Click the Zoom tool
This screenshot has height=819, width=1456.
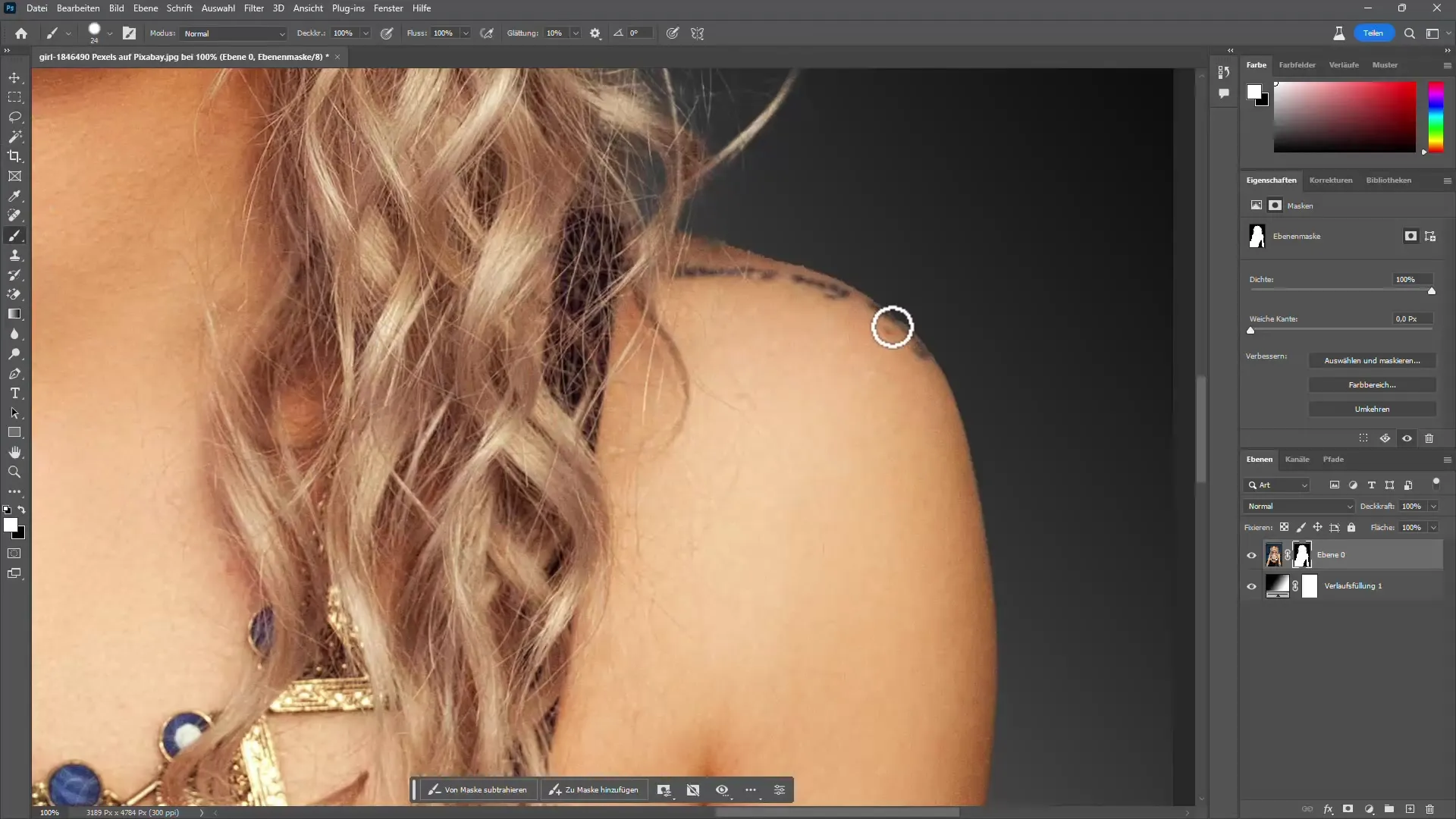(x=14, y=471)
